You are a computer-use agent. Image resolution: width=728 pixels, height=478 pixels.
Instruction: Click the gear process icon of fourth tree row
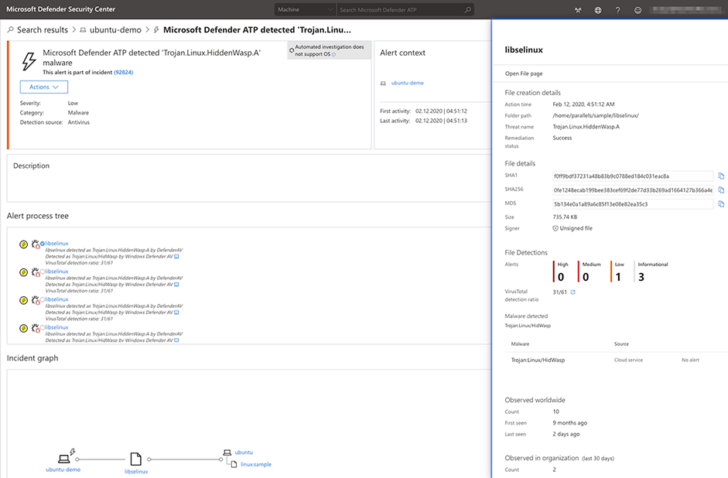(35, 328)
